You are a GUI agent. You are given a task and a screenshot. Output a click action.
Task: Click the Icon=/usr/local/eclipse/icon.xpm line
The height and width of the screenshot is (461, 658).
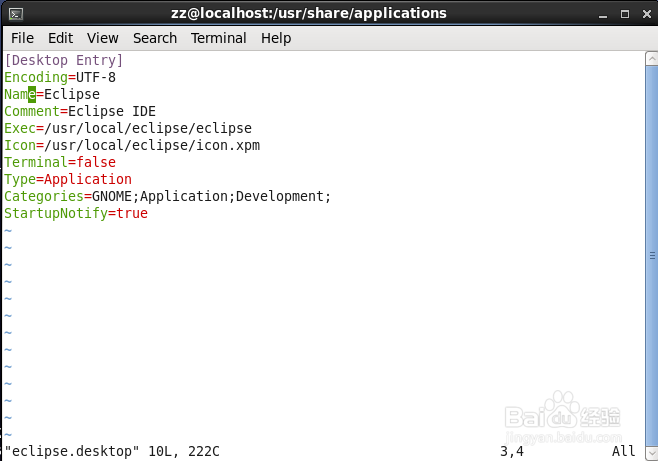tap(132, 145)
